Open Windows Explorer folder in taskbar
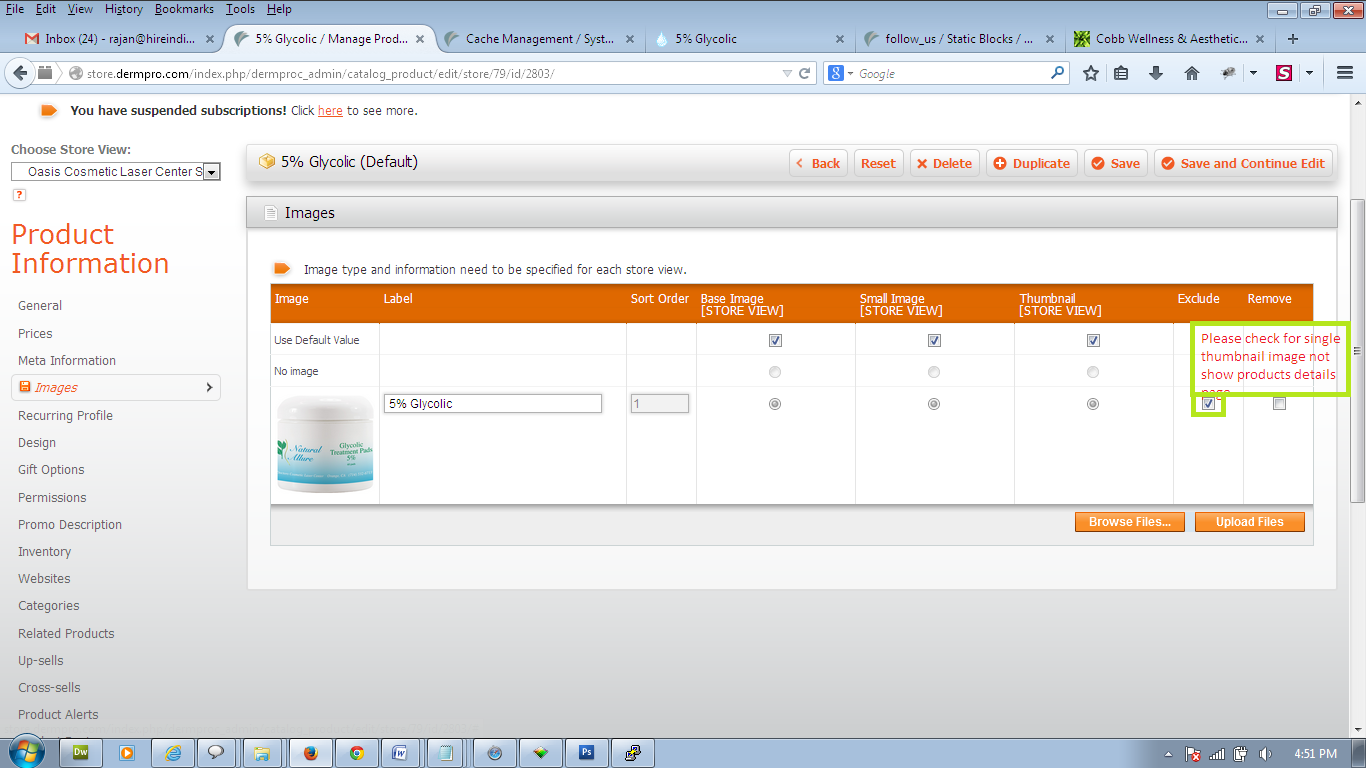This screenshot has width=1366, height=768. point(261,753)
